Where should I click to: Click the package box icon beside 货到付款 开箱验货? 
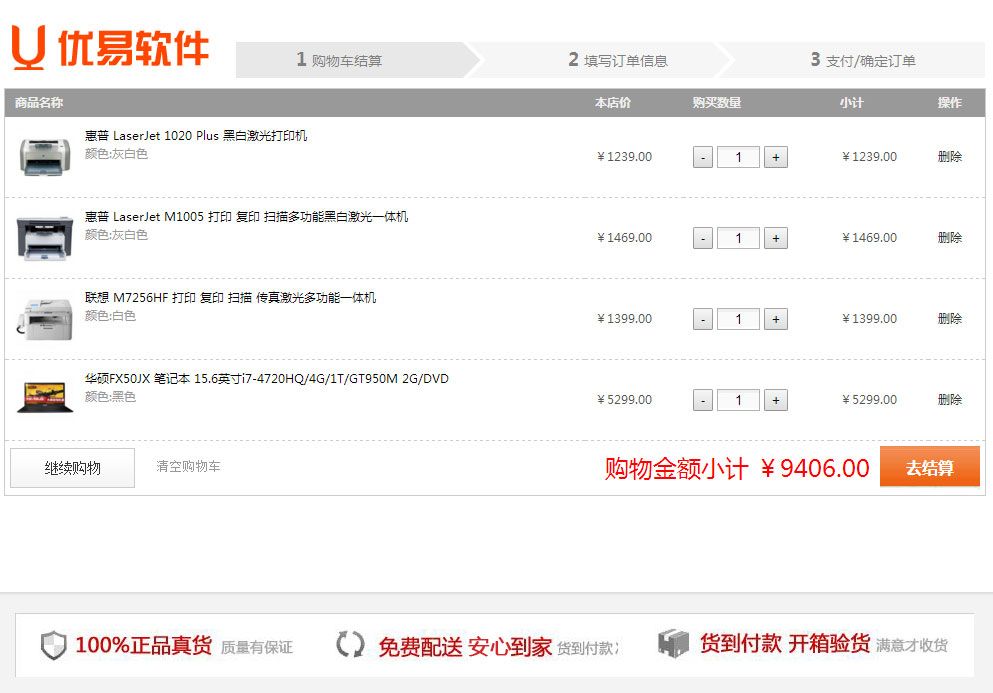click(x=673, y=644)
